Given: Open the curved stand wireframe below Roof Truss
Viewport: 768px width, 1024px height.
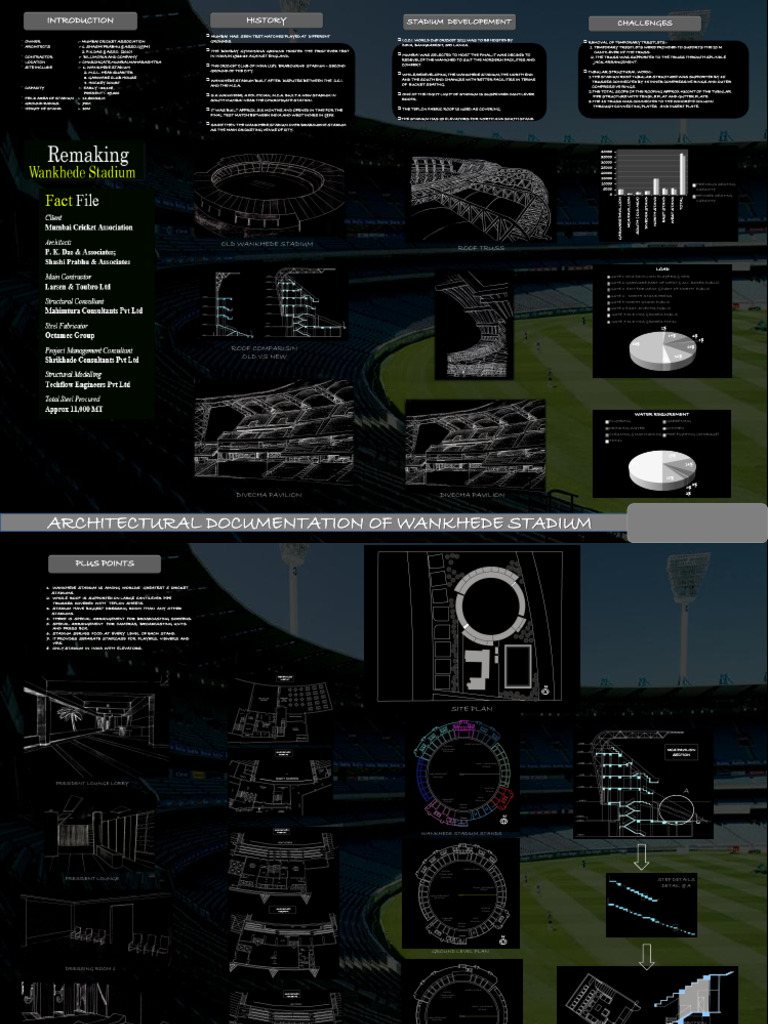Looking at the screenshot, I should 475,325.
